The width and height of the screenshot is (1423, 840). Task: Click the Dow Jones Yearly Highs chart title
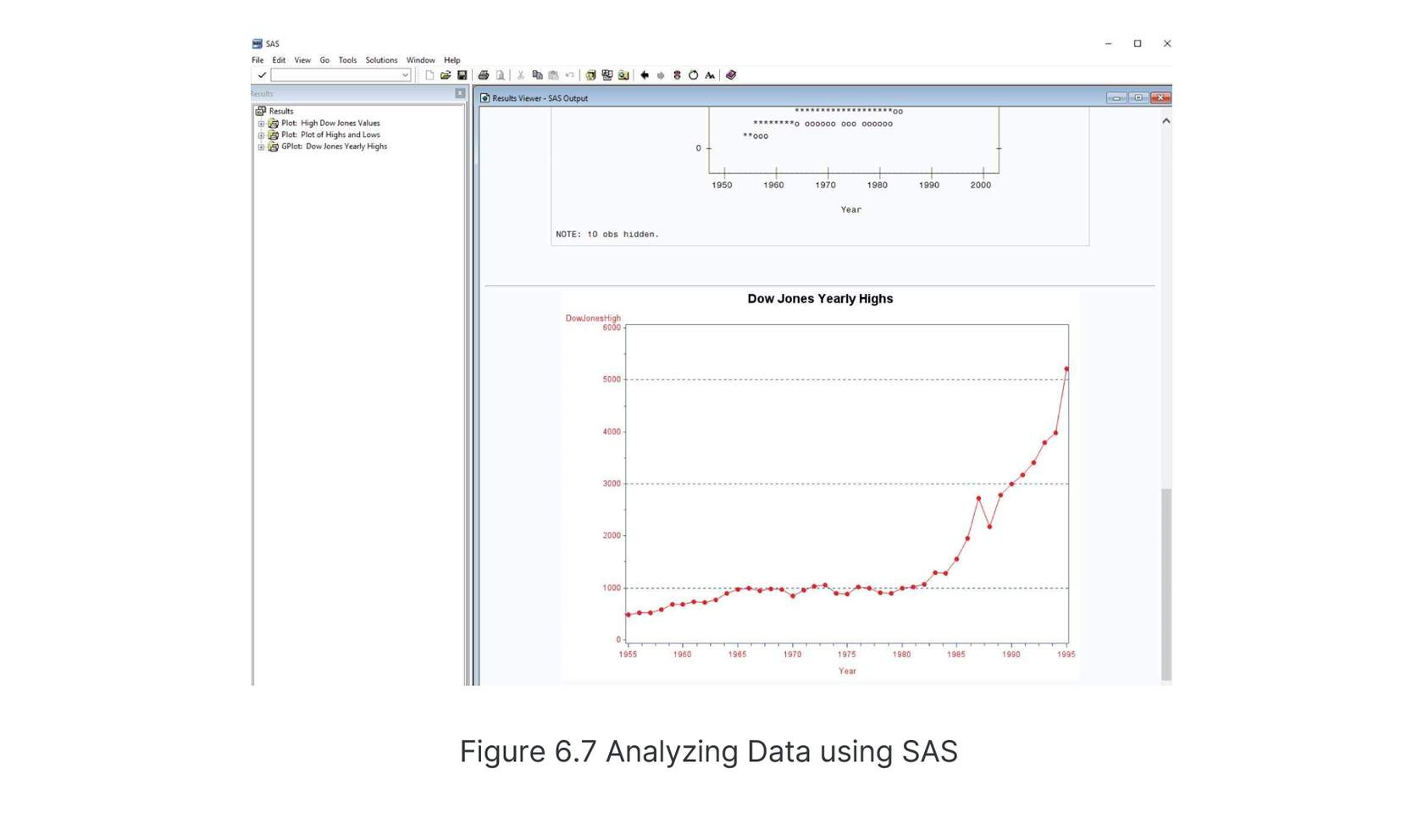pos(820,299)
